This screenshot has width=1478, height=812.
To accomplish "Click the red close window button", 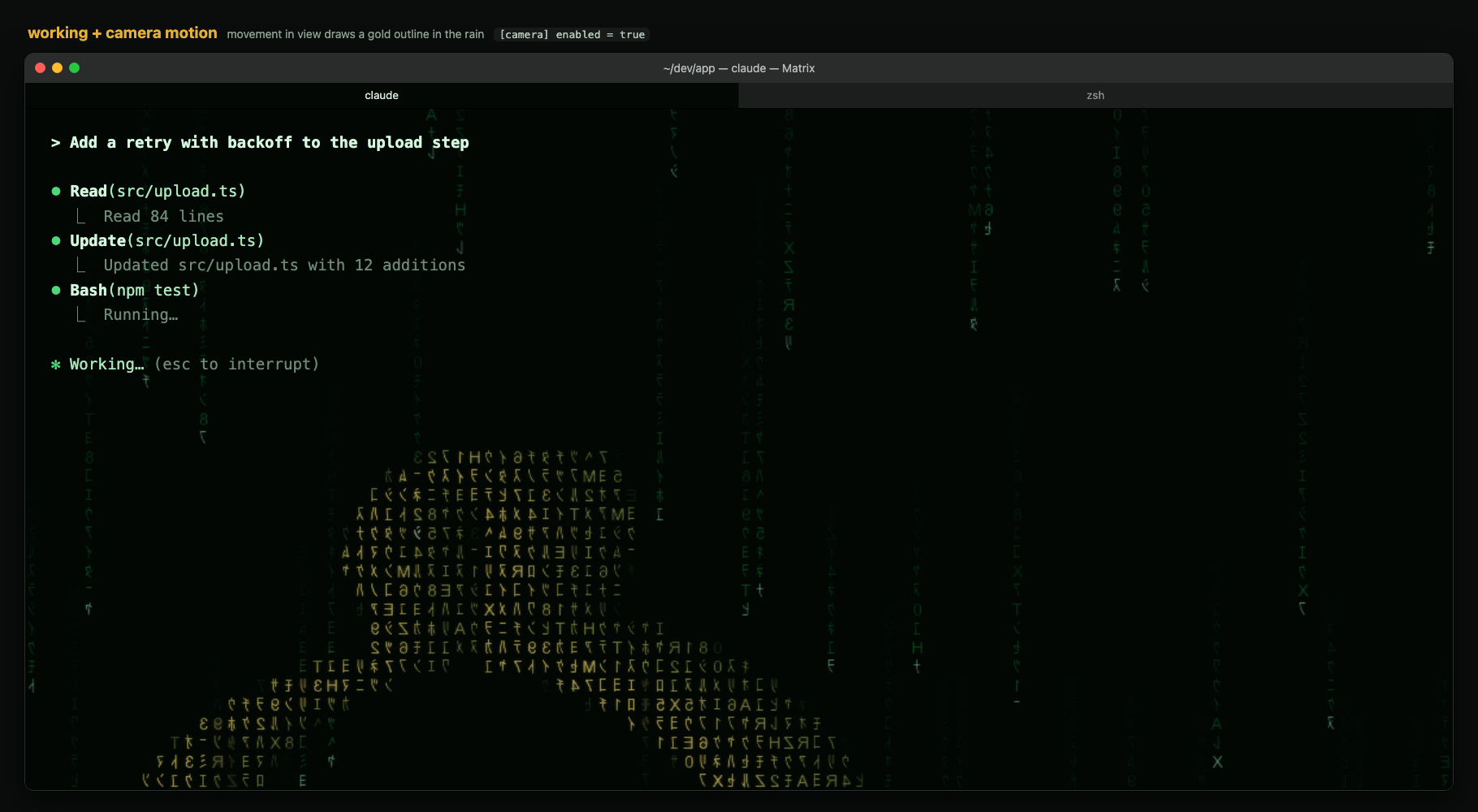I will tap(40, 68).
